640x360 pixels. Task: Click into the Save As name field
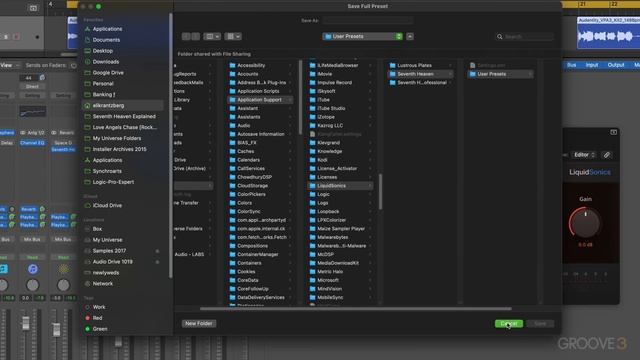[367, 20]
